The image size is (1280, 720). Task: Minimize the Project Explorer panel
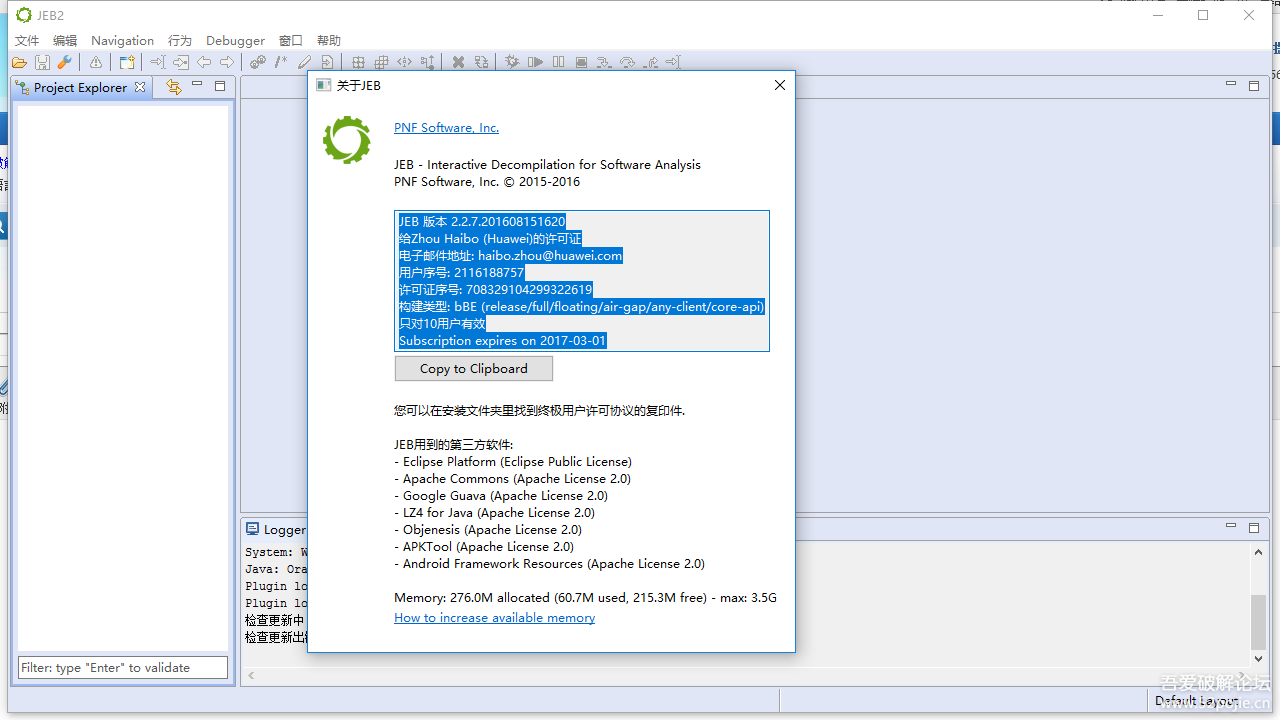[197, 85]
